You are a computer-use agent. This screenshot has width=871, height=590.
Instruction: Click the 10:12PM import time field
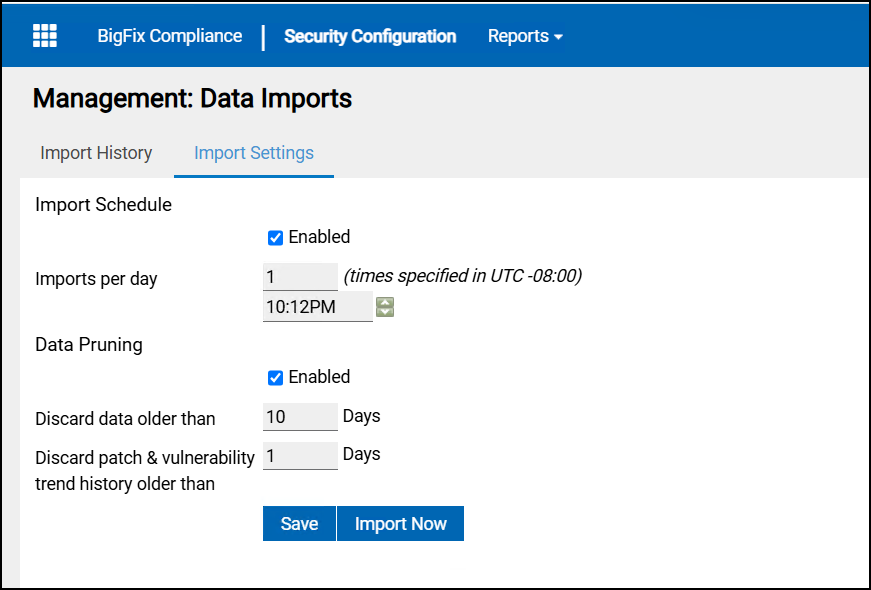pos(317,307)
